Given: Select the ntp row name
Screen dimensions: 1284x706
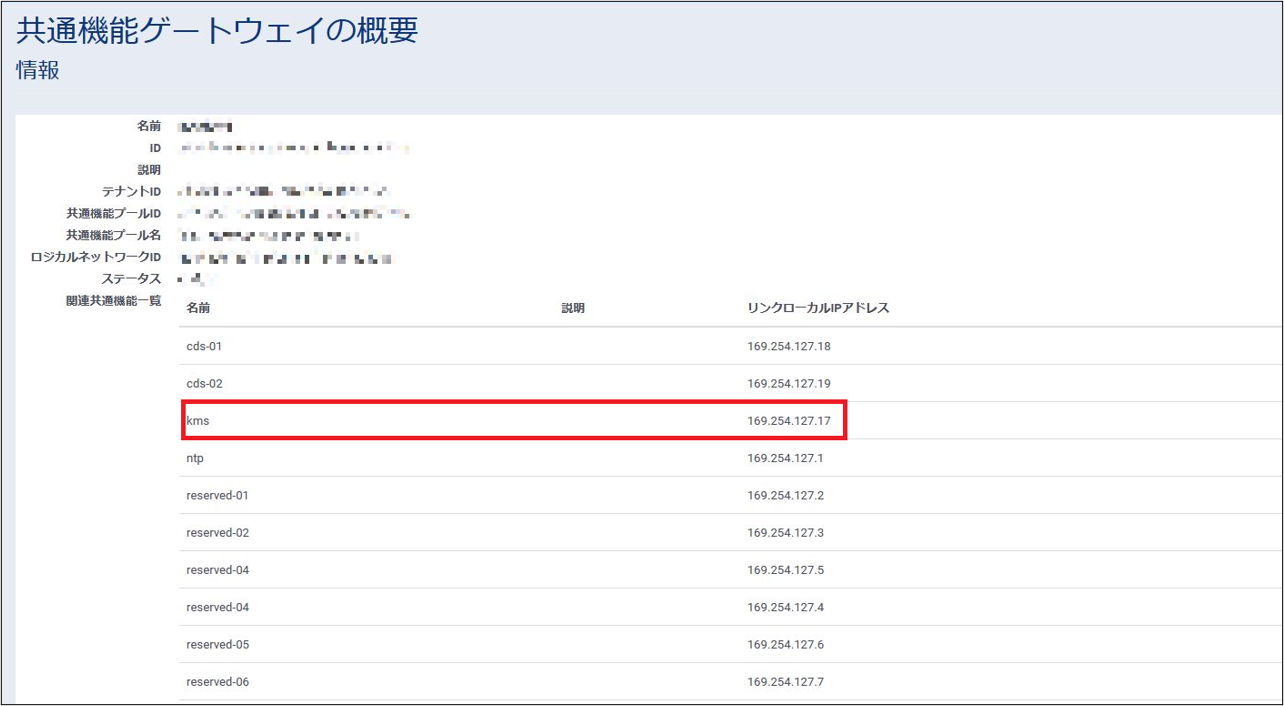Looking at the screenshot, I should pyautogui.click(x=195, y=458).
